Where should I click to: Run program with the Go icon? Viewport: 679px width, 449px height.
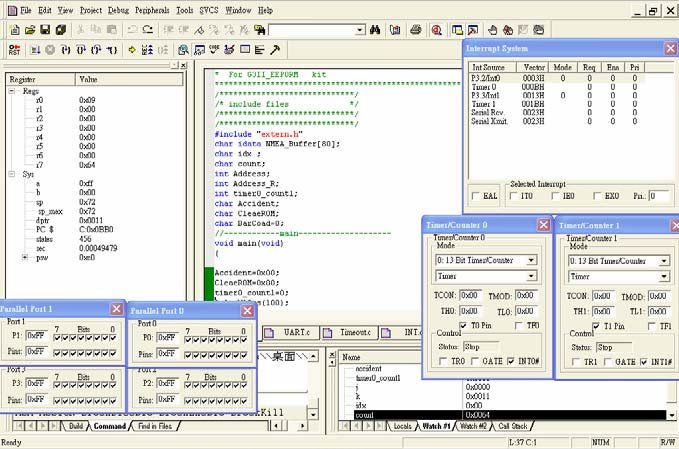(35, 50)
